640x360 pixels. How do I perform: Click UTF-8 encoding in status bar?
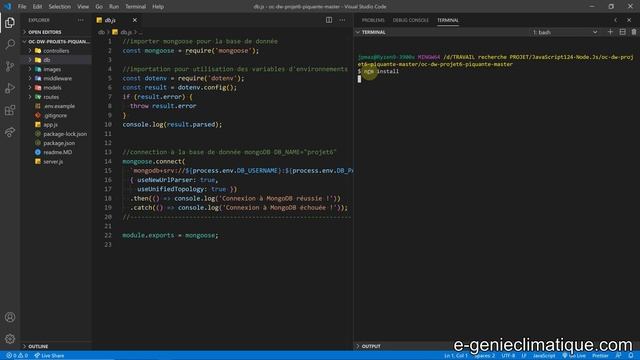coord(508,356)
